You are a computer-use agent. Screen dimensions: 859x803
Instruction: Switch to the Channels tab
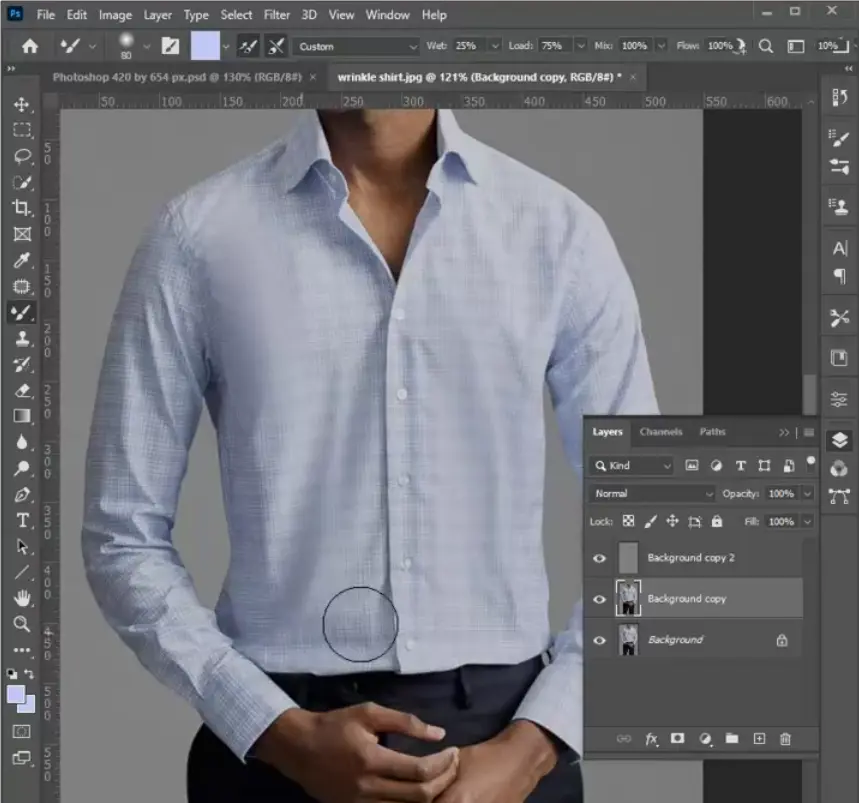(661, 432)
